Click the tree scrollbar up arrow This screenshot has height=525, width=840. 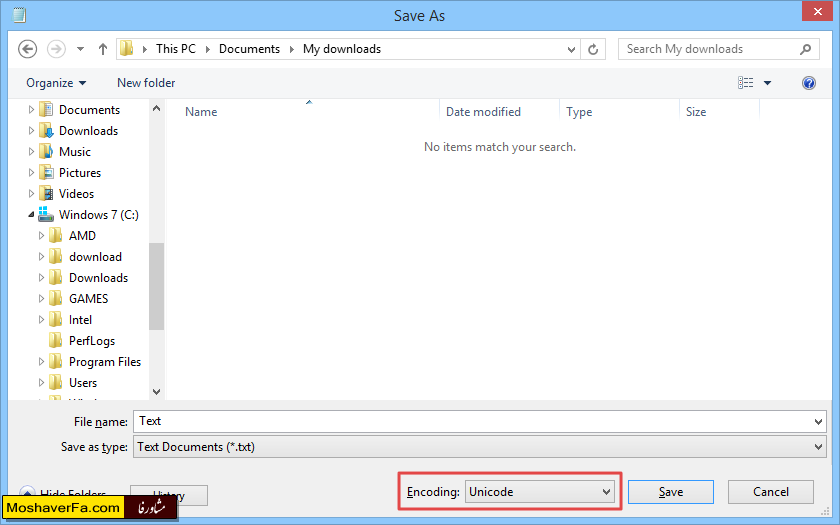(156, 108)
